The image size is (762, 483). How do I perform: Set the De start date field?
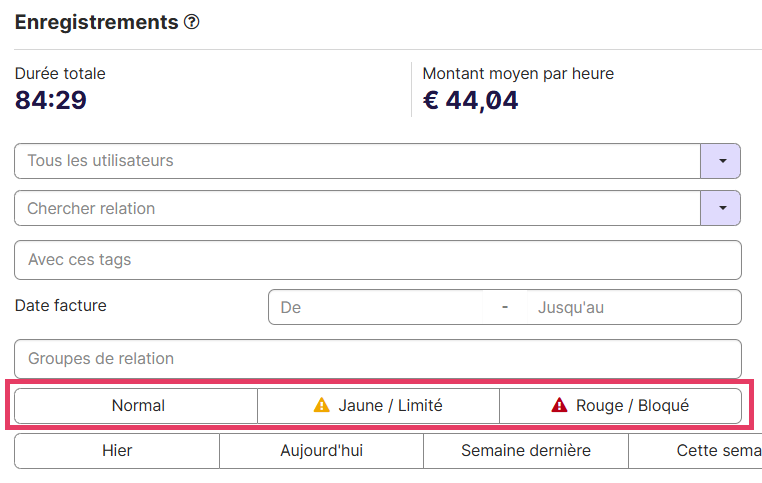click(376, 307)
